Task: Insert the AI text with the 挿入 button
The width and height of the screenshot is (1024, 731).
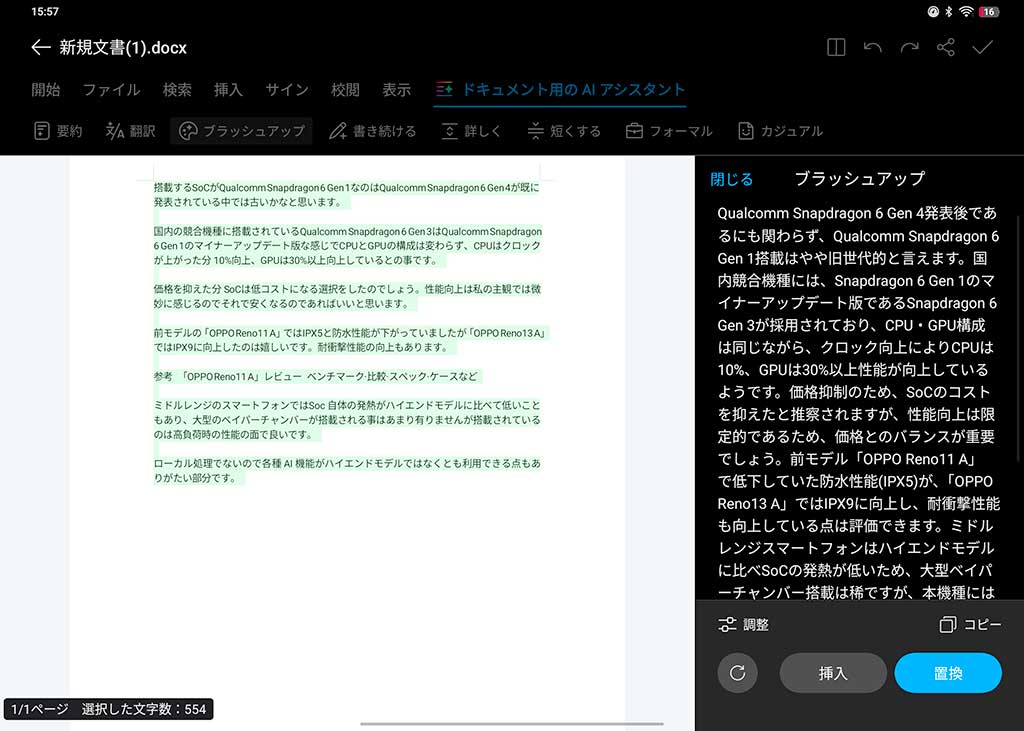Action: coord(833,673)
